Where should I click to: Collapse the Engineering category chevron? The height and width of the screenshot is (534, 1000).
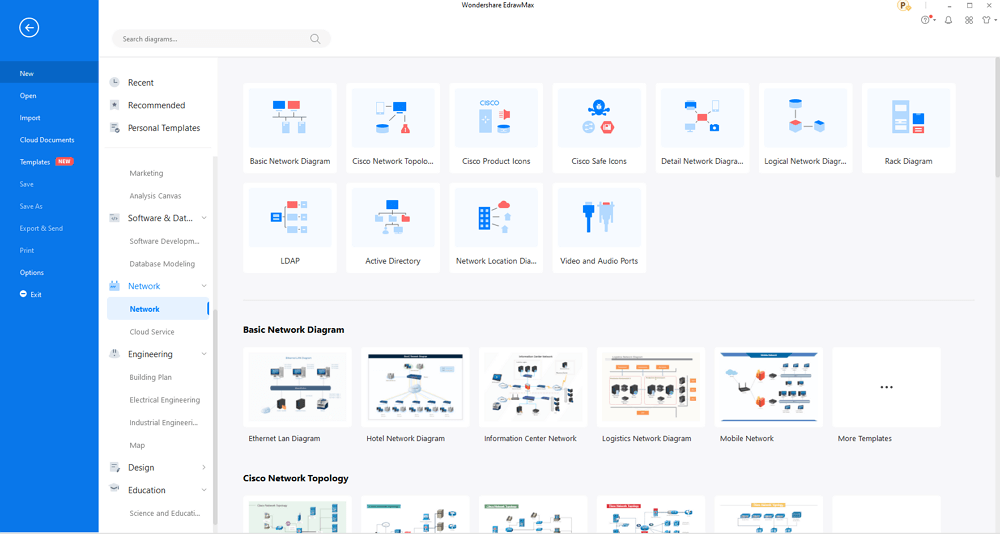click(204, 354)
